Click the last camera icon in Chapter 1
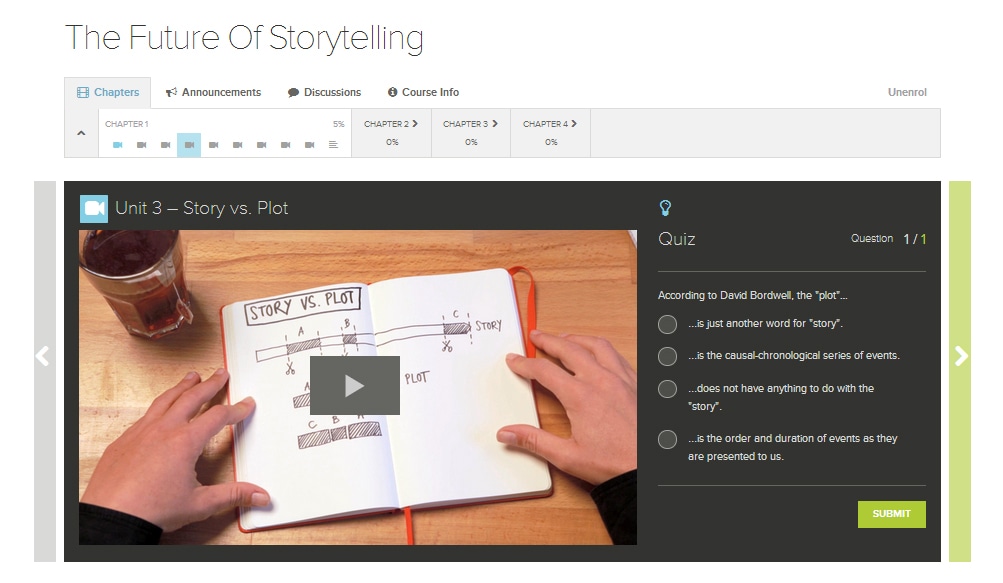Screen dimensions: 1003x583 (x=309, y=145)
